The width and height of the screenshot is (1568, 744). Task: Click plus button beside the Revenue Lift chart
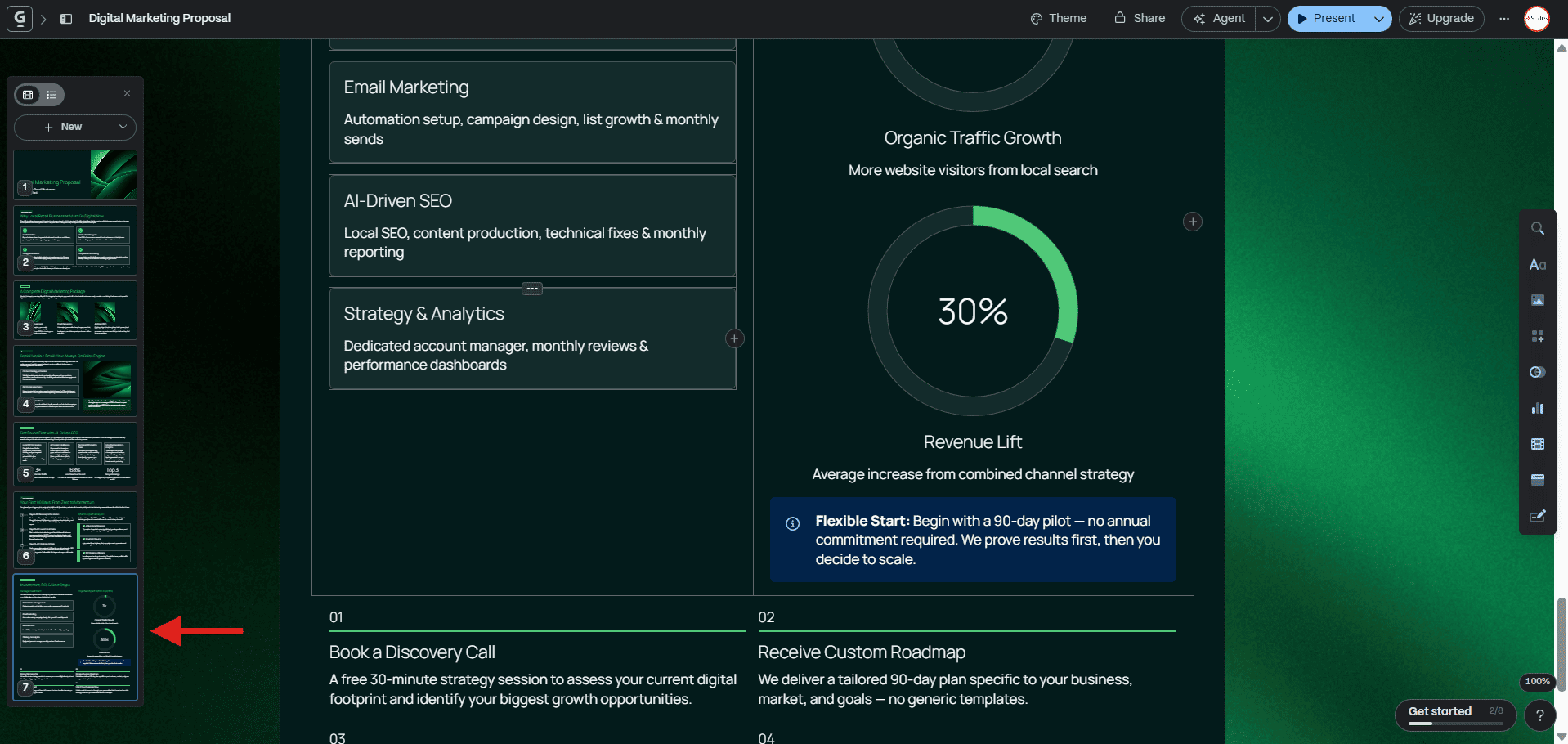[1193, 222]
